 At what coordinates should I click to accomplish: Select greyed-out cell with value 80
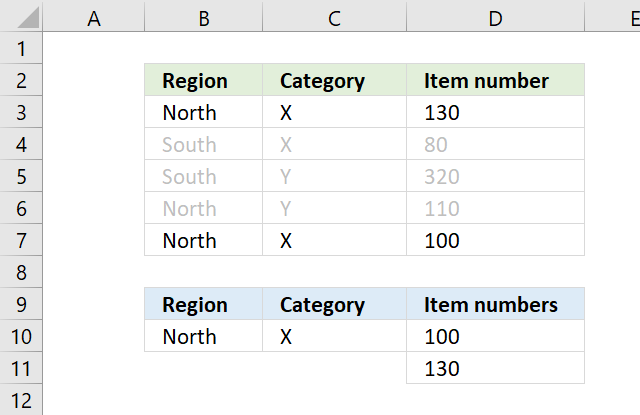coord(496,144)
